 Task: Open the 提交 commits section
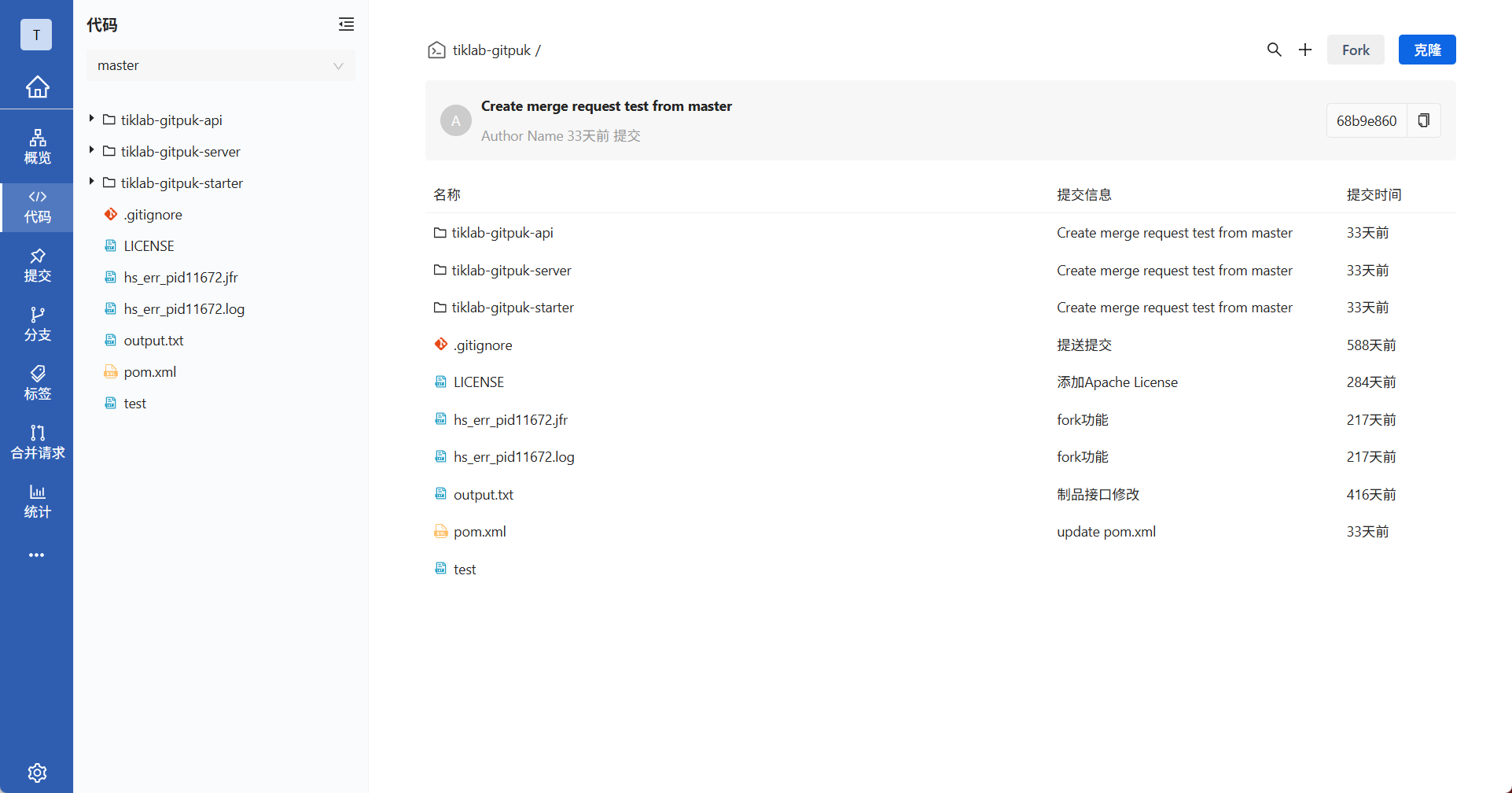click(37, 266)
